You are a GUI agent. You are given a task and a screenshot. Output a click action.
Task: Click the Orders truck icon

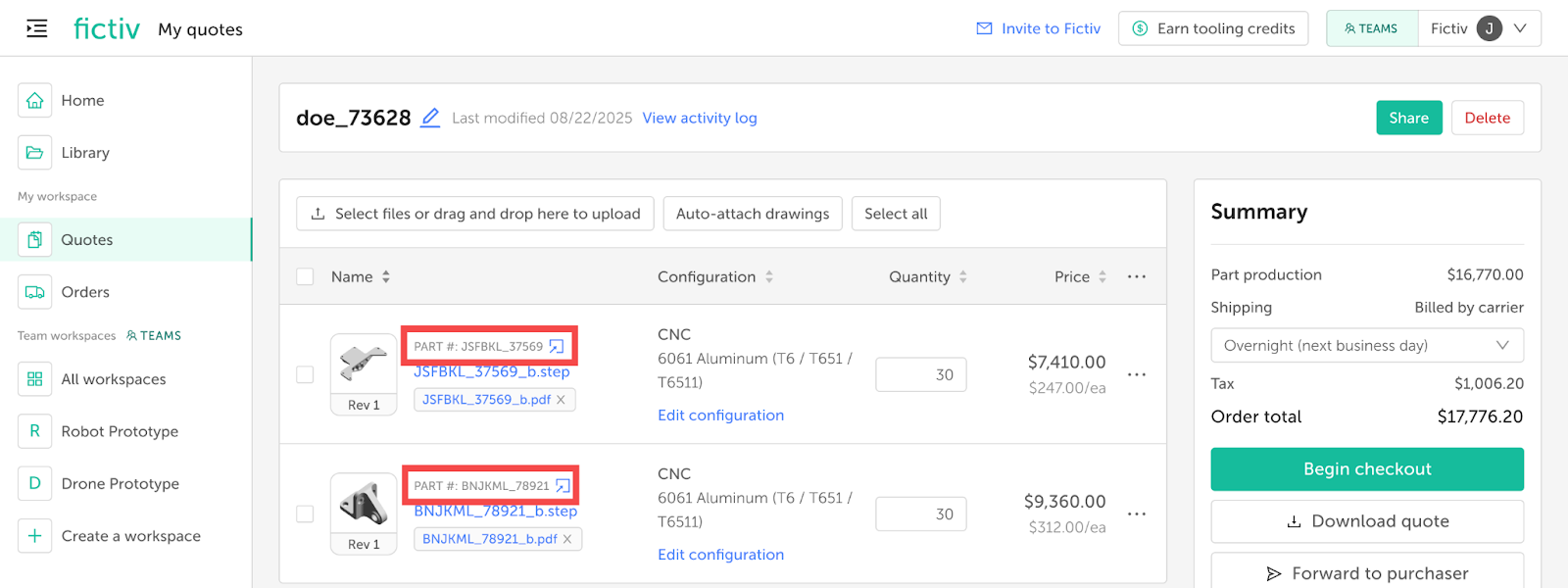pyautogui.click(x=34, y=291)
